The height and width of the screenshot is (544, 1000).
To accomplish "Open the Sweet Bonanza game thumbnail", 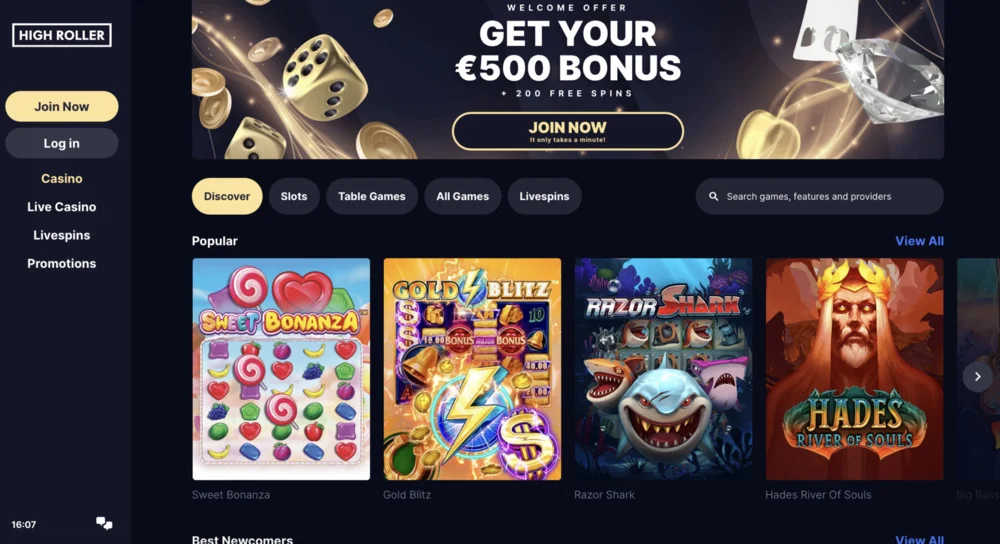I will [x=281, y=369].
